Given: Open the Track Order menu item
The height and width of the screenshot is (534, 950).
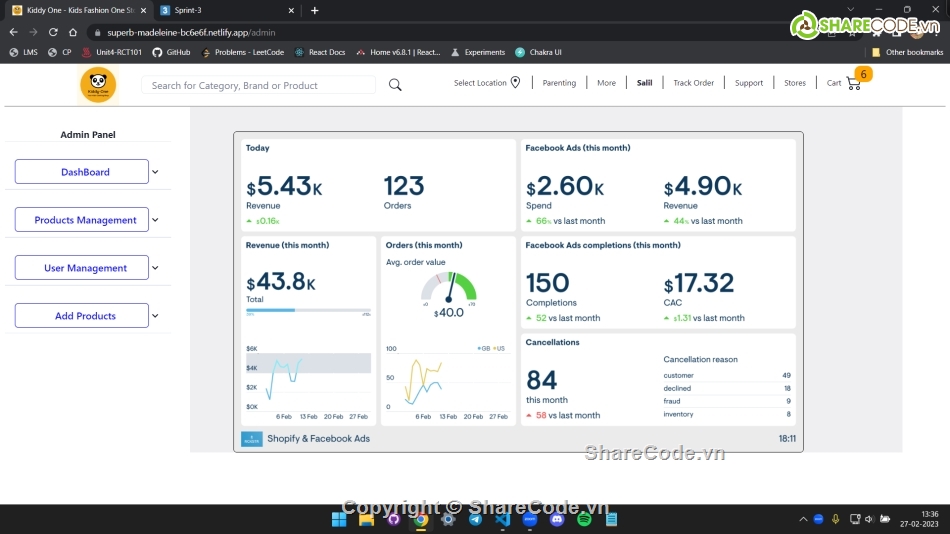Looking at the screenshot, I should click(693, 83).
